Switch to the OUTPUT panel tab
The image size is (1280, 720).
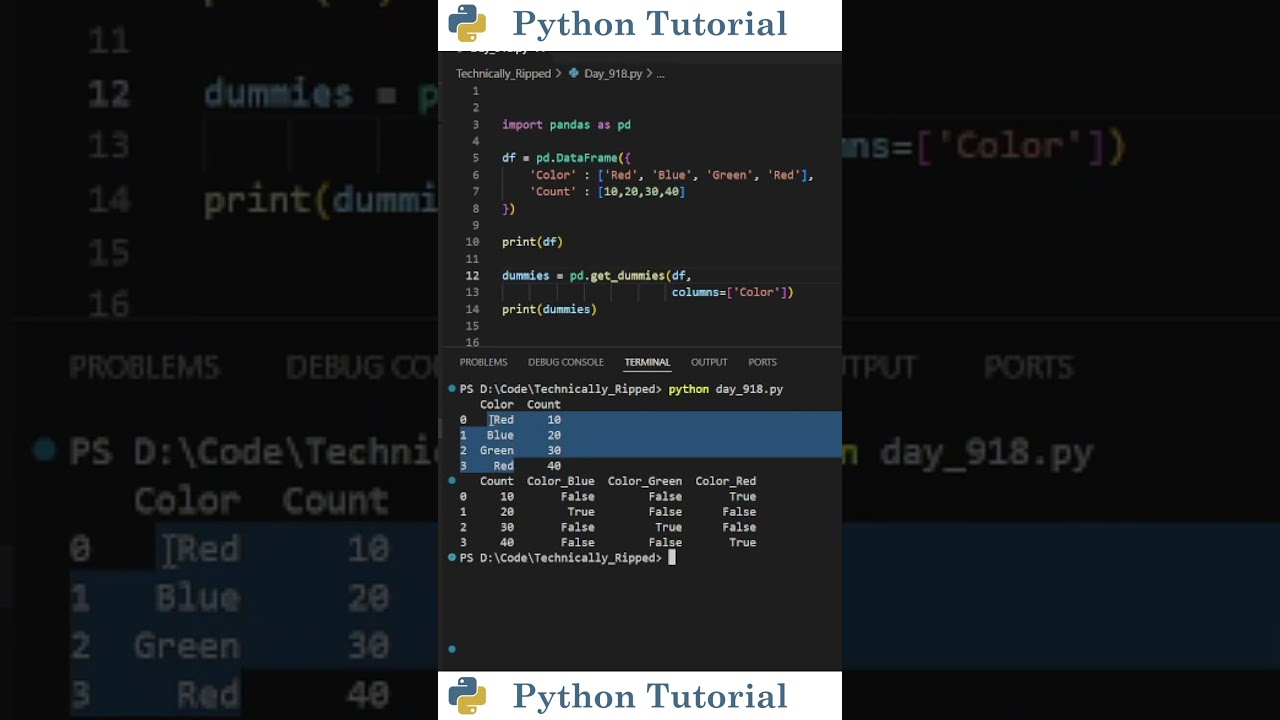pyautogui.click(x=709, y=362)
